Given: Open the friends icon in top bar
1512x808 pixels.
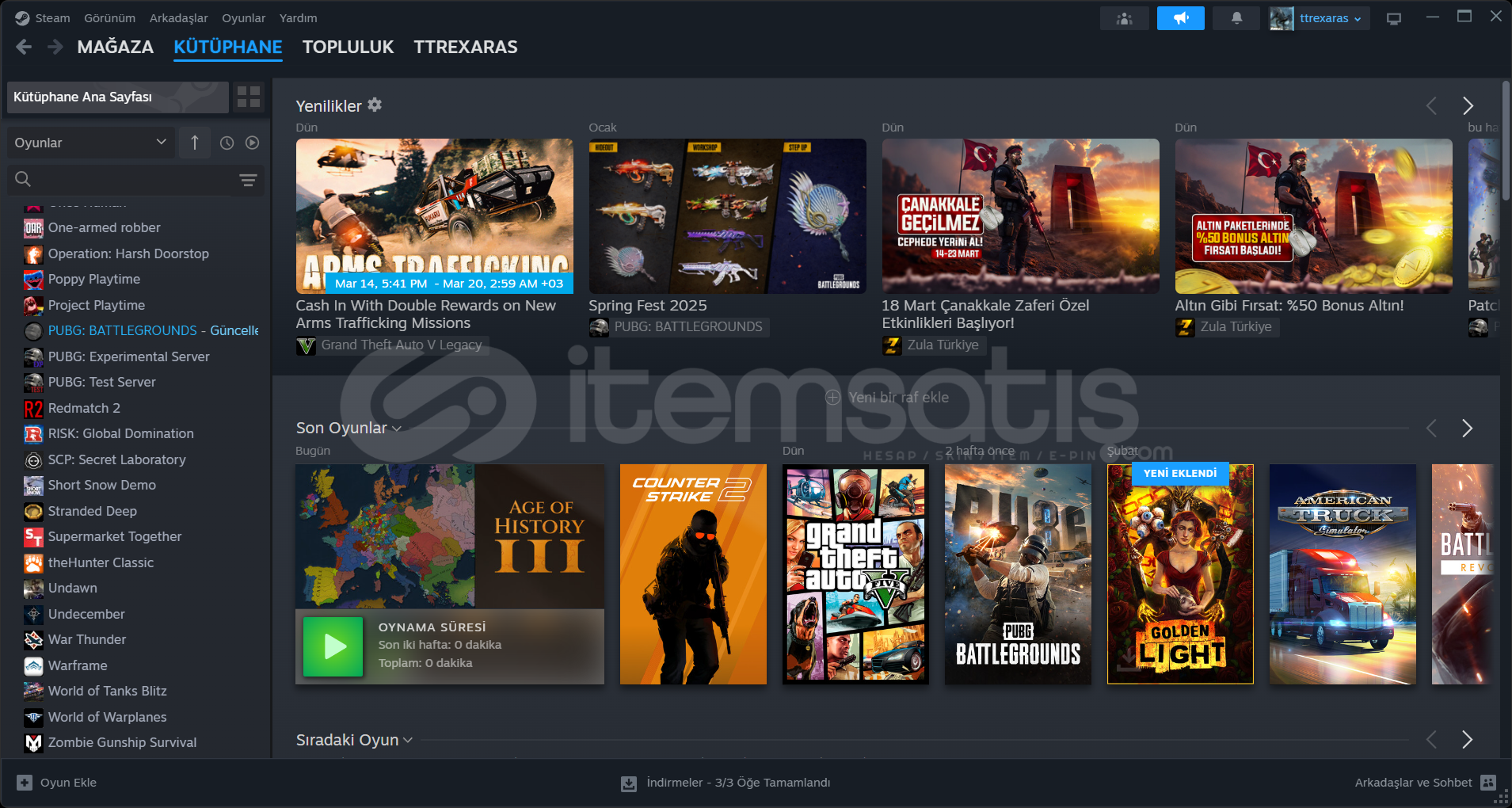Looking at the screenshot, I should point(1124,18).
